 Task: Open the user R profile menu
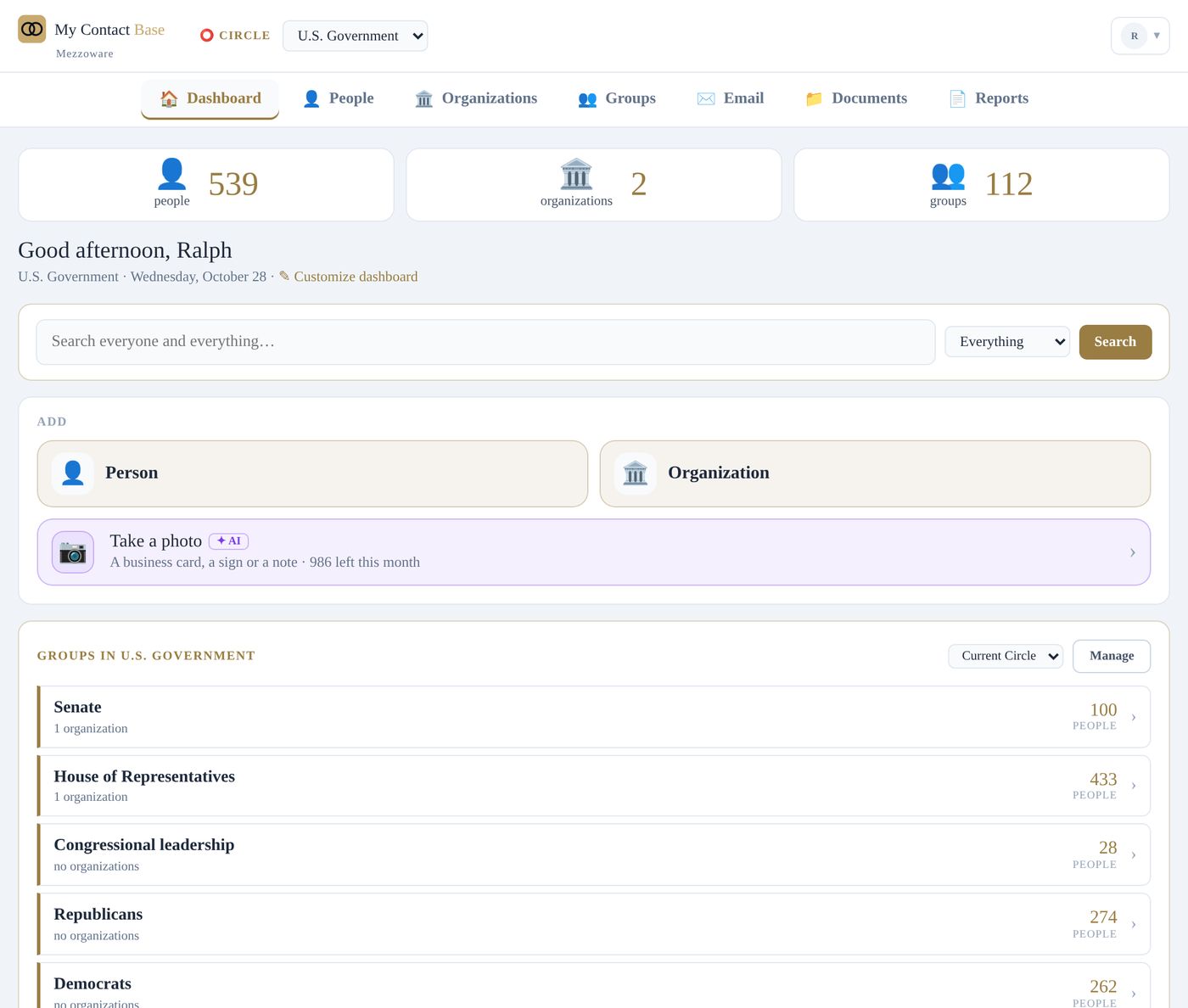click(1140, 36)
